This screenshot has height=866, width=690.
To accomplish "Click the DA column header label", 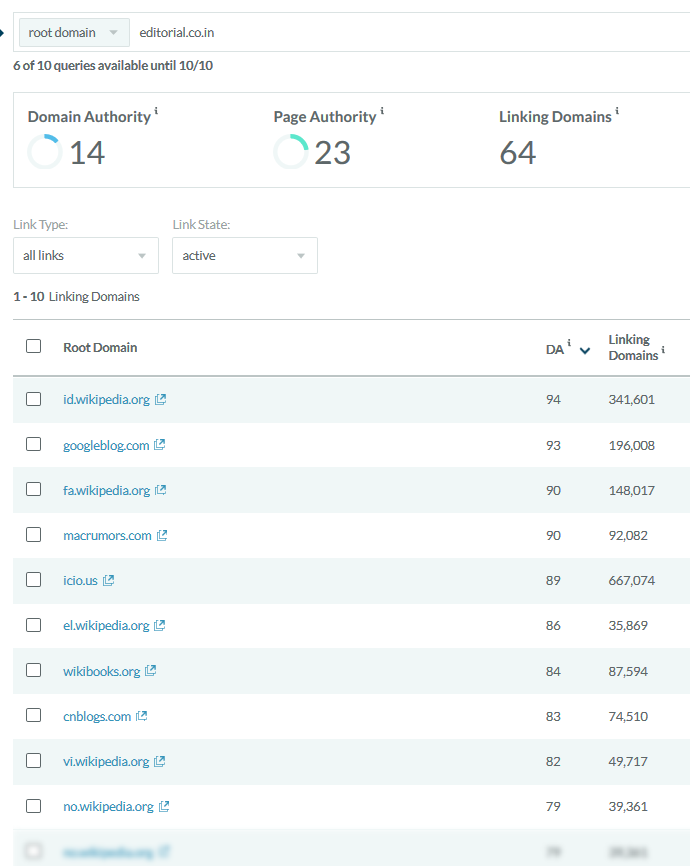I will pos(555,350).
